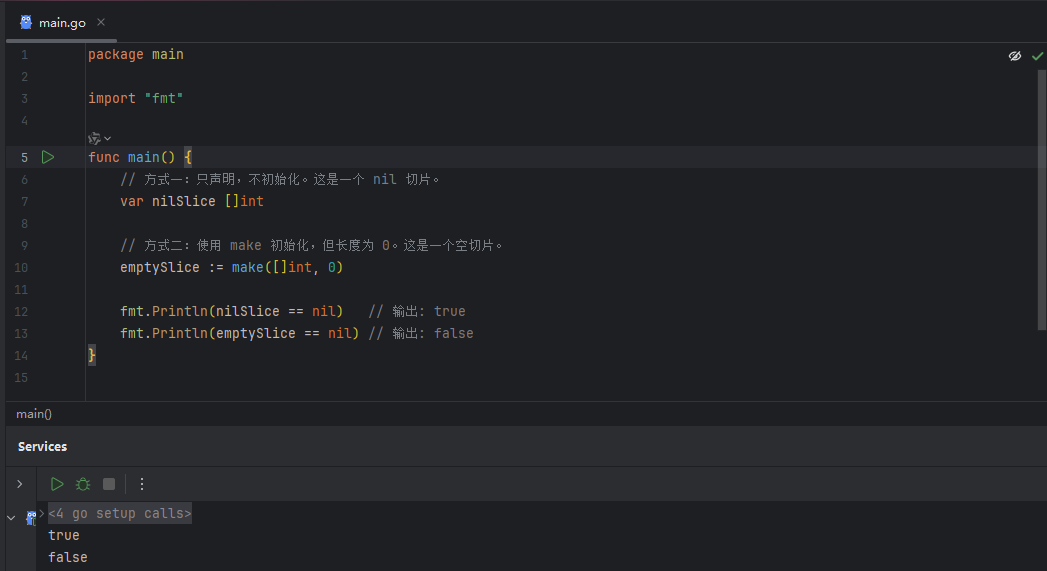Close the main.go editor tab

(x=101, y=22)
